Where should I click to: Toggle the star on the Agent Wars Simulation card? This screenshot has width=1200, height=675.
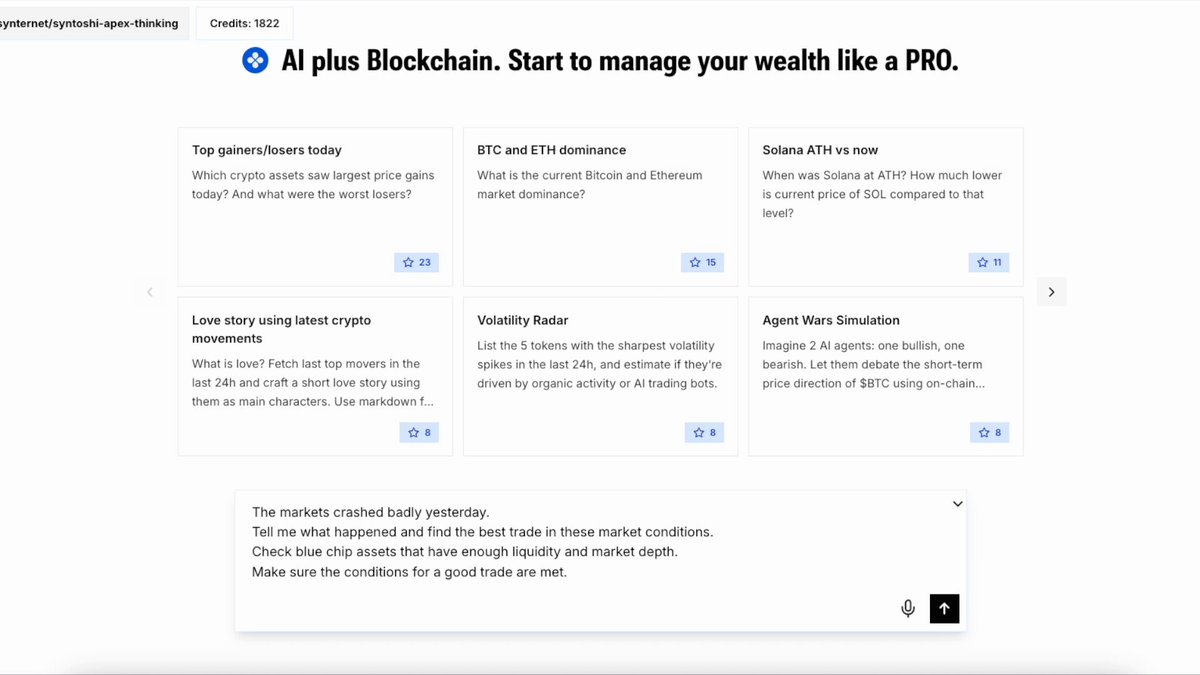(990, 433)
